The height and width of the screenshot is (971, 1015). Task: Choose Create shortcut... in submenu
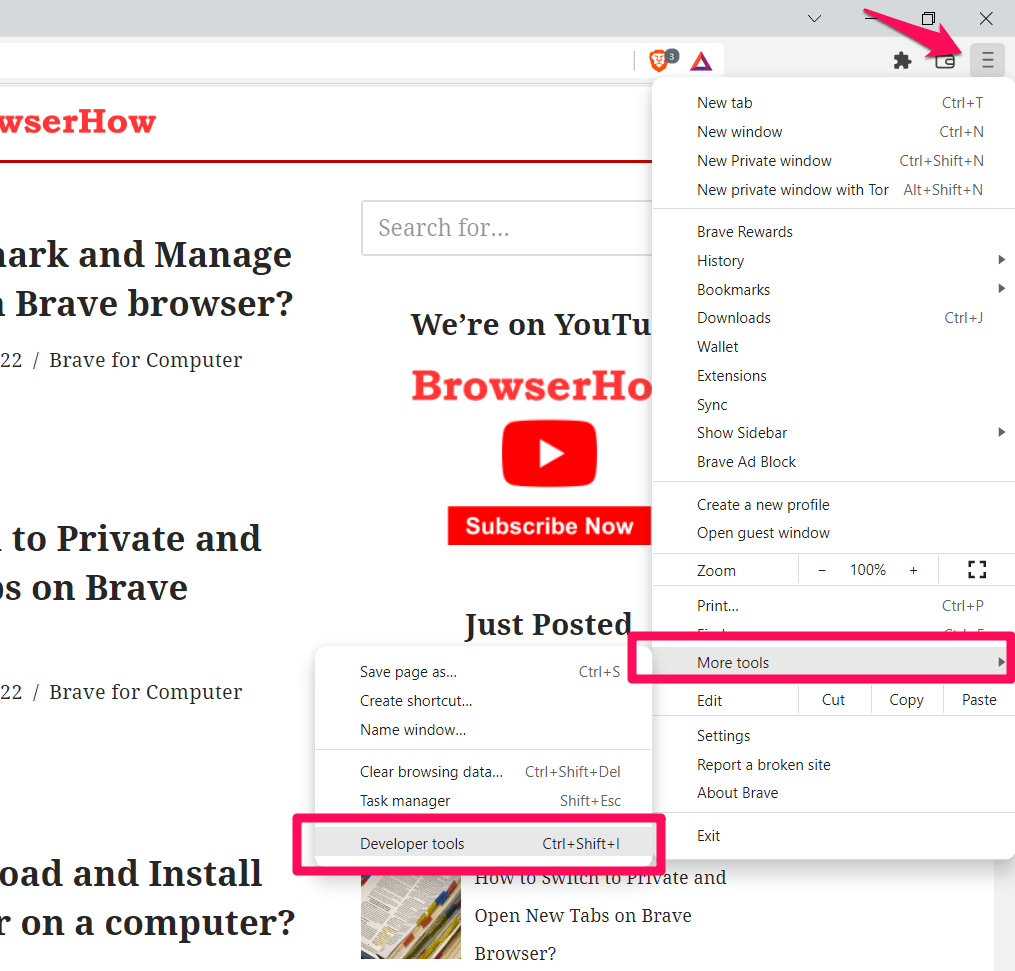click(x=483, y=701)
